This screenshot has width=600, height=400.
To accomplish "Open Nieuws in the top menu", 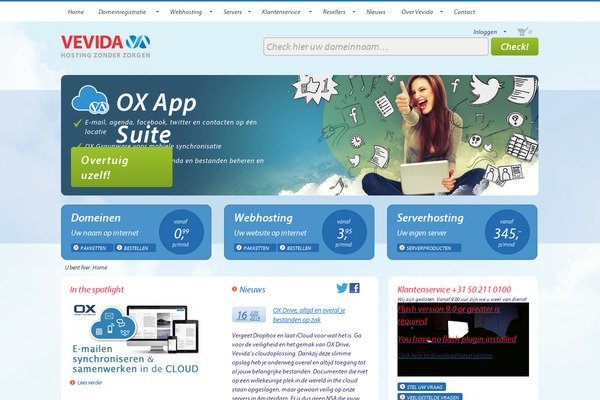I will 376,12.
